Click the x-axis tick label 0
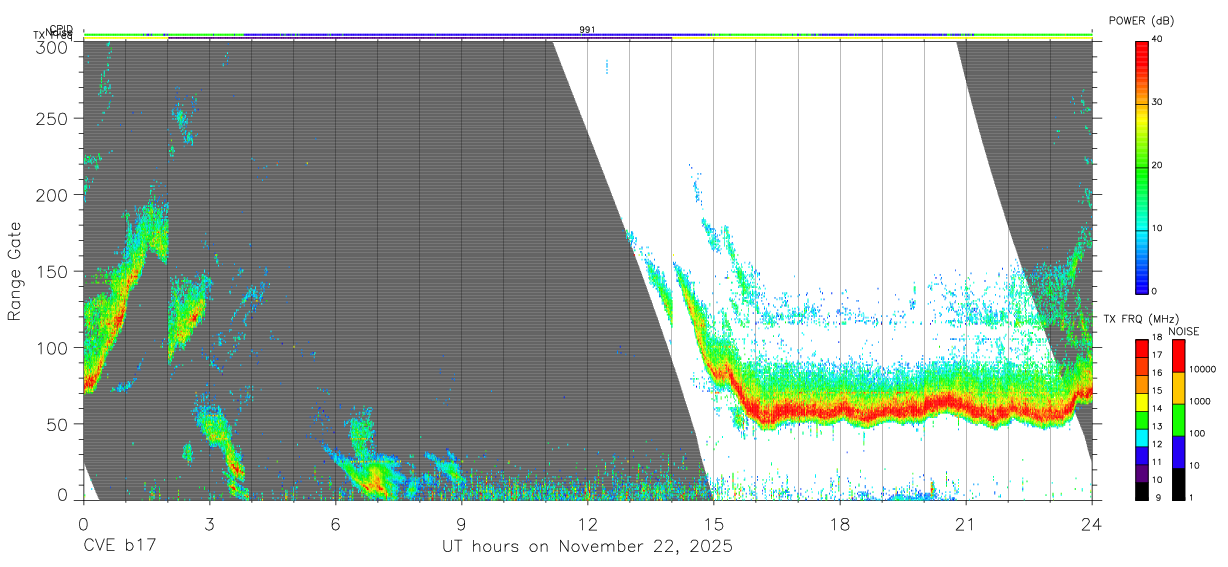Viewport: 1228px width, 567px height. pos(83,523)
